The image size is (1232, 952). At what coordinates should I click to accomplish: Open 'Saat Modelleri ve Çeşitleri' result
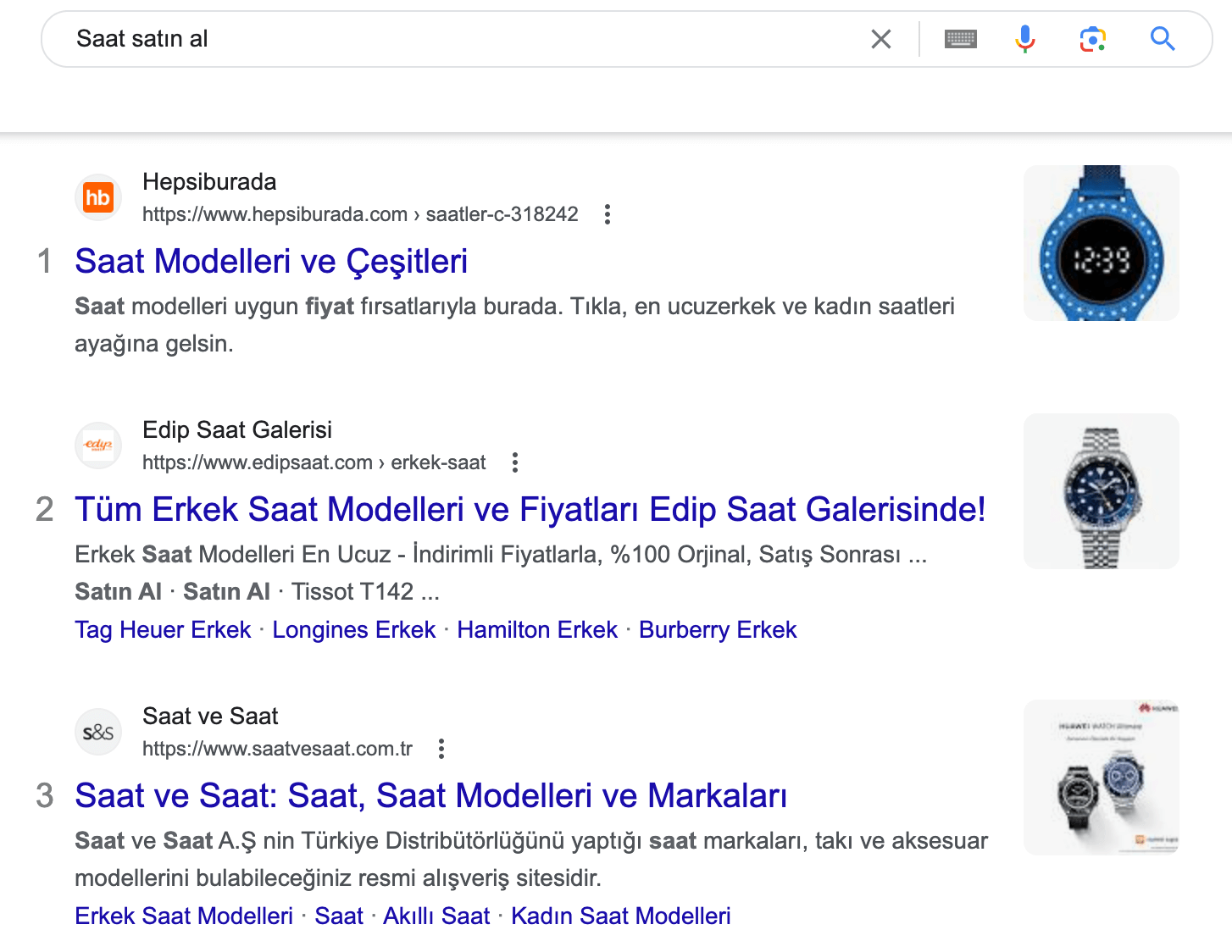click(271, 262)
